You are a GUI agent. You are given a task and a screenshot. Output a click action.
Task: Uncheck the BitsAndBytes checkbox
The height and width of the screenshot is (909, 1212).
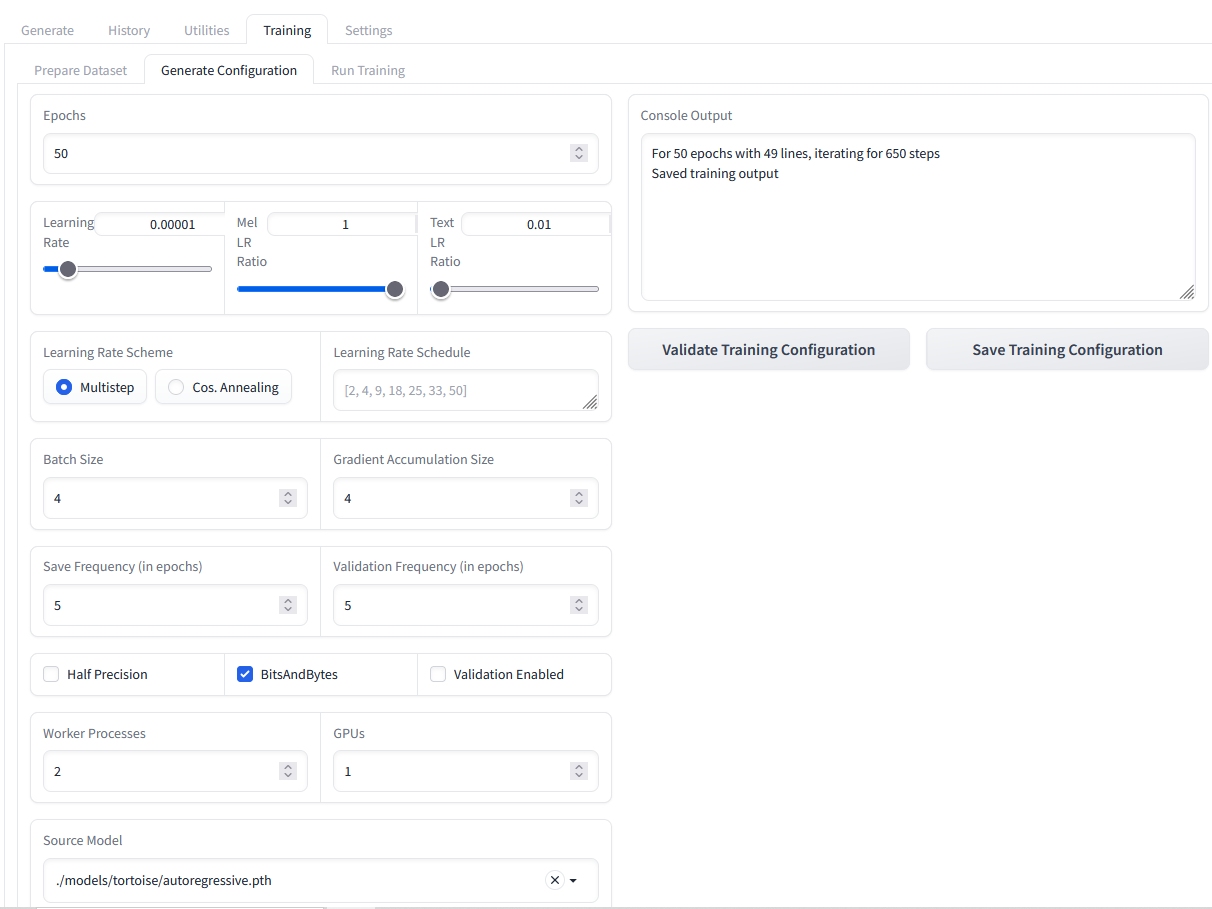(245, 674)
